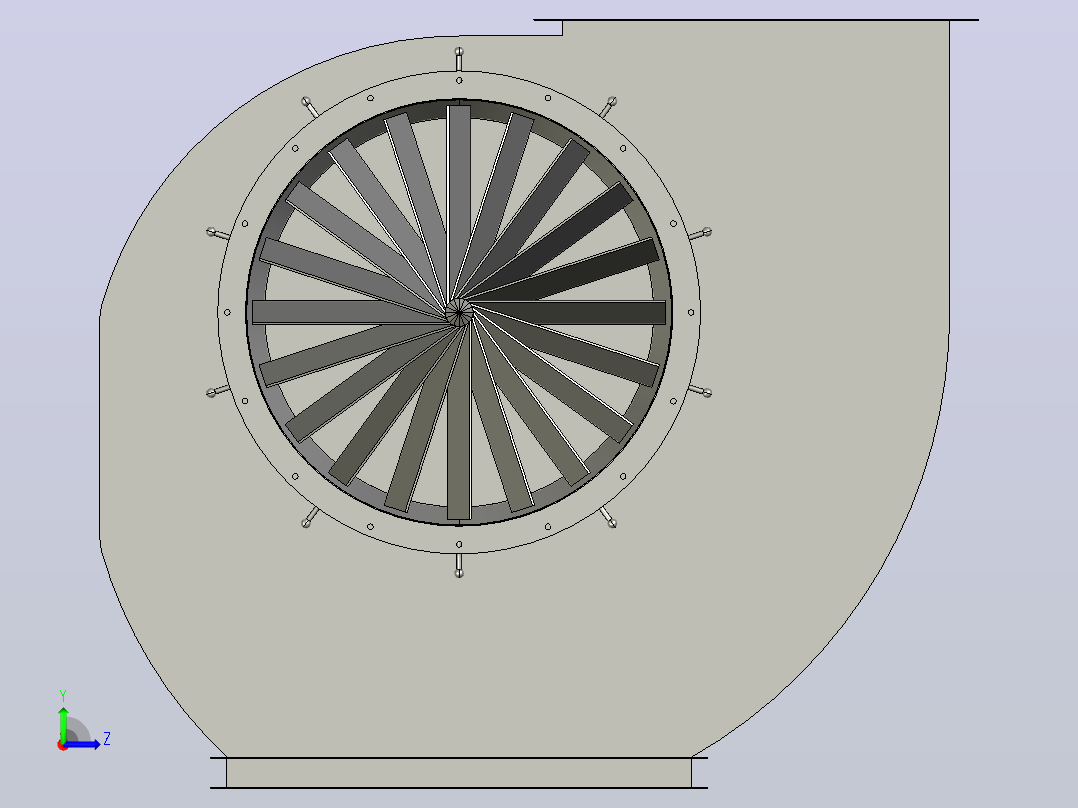The height and width of the screenshot is (808, 1078).
Task: Select the top small hole on the inlet ring
Action: (459, 80)
